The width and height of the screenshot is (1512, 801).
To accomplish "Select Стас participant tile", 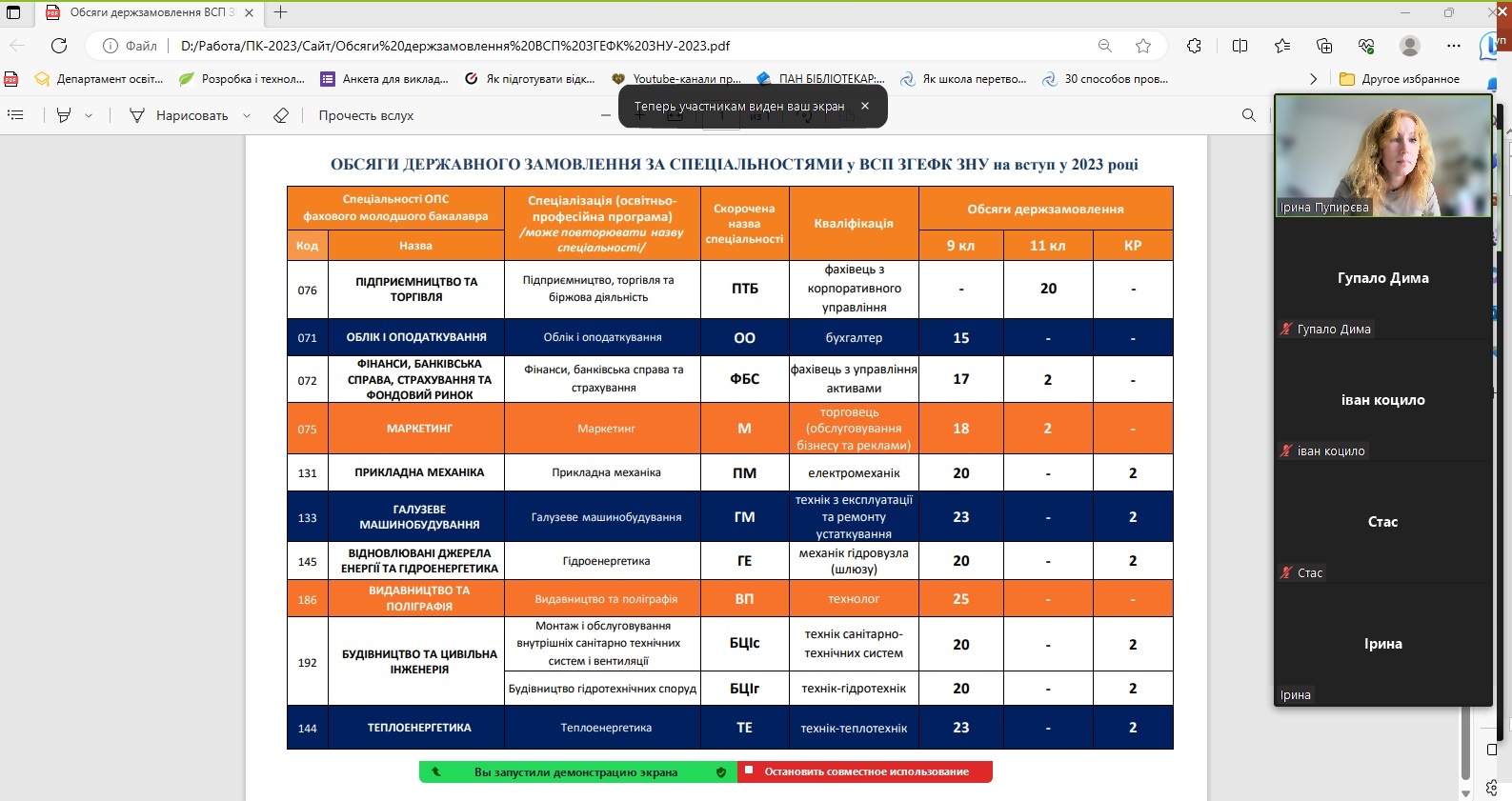I will point(1383,522).
